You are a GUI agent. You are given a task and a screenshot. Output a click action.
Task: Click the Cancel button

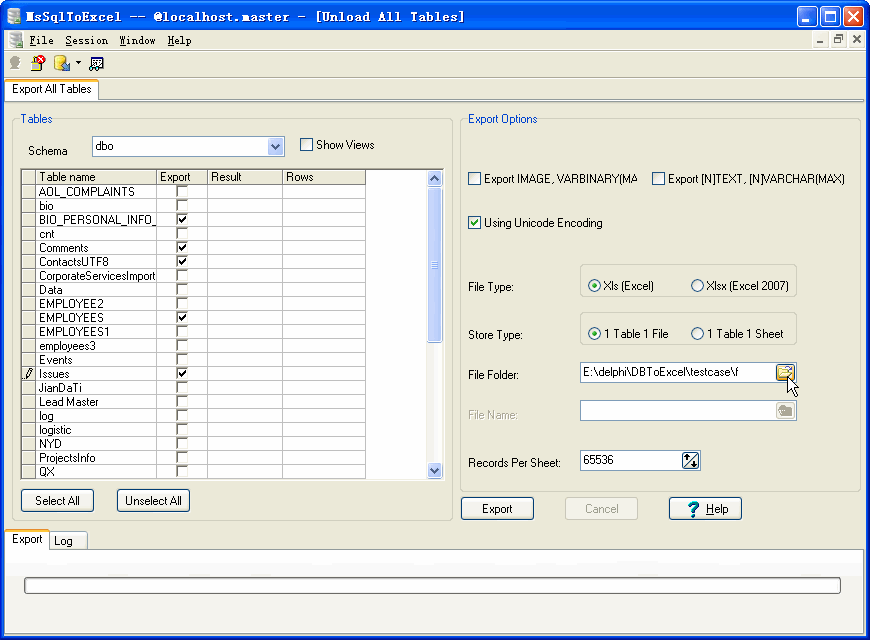pyautogui.click(x=601, y=509)
